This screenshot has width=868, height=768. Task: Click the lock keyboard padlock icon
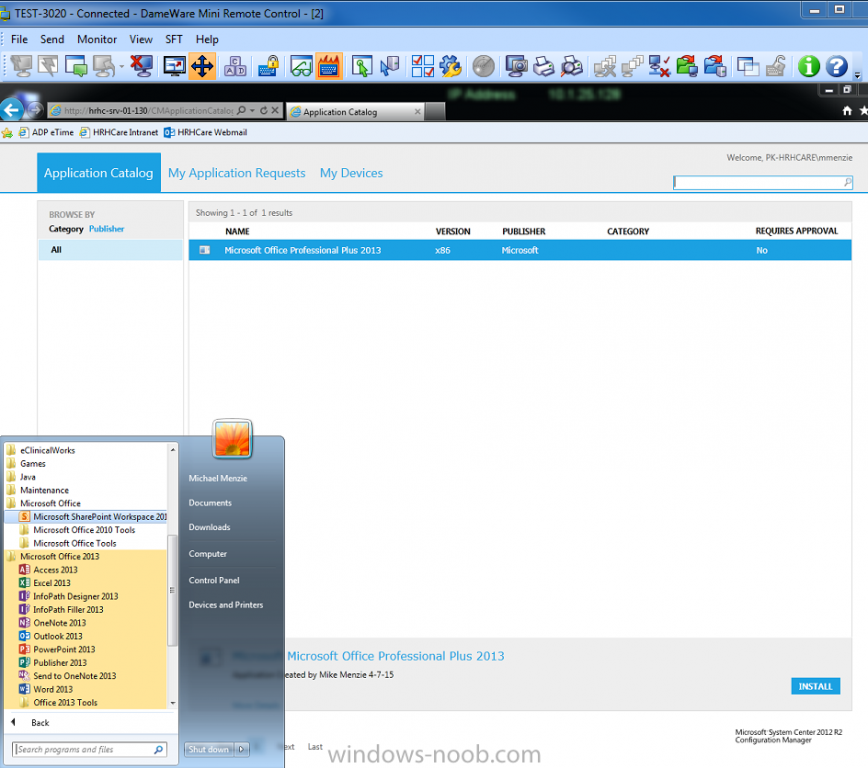268,66
